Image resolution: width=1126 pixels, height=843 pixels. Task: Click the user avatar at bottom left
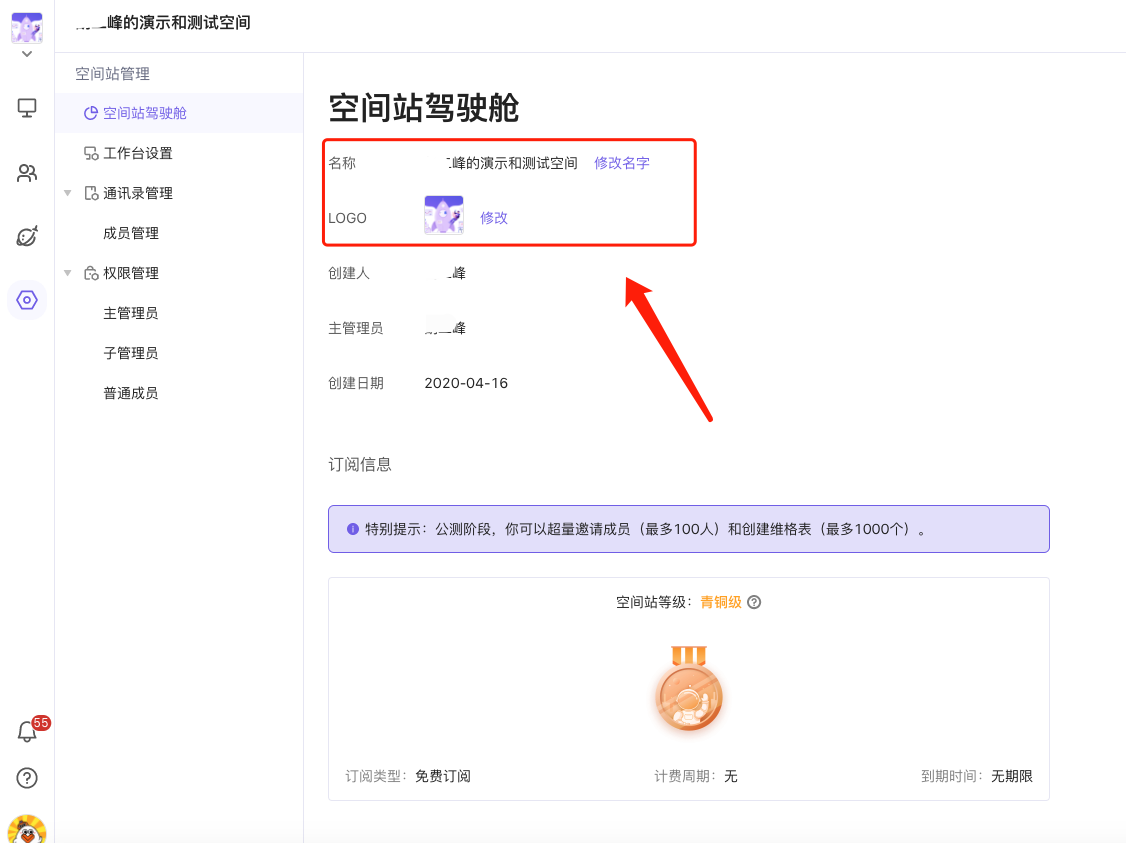(x=26, y=828)
